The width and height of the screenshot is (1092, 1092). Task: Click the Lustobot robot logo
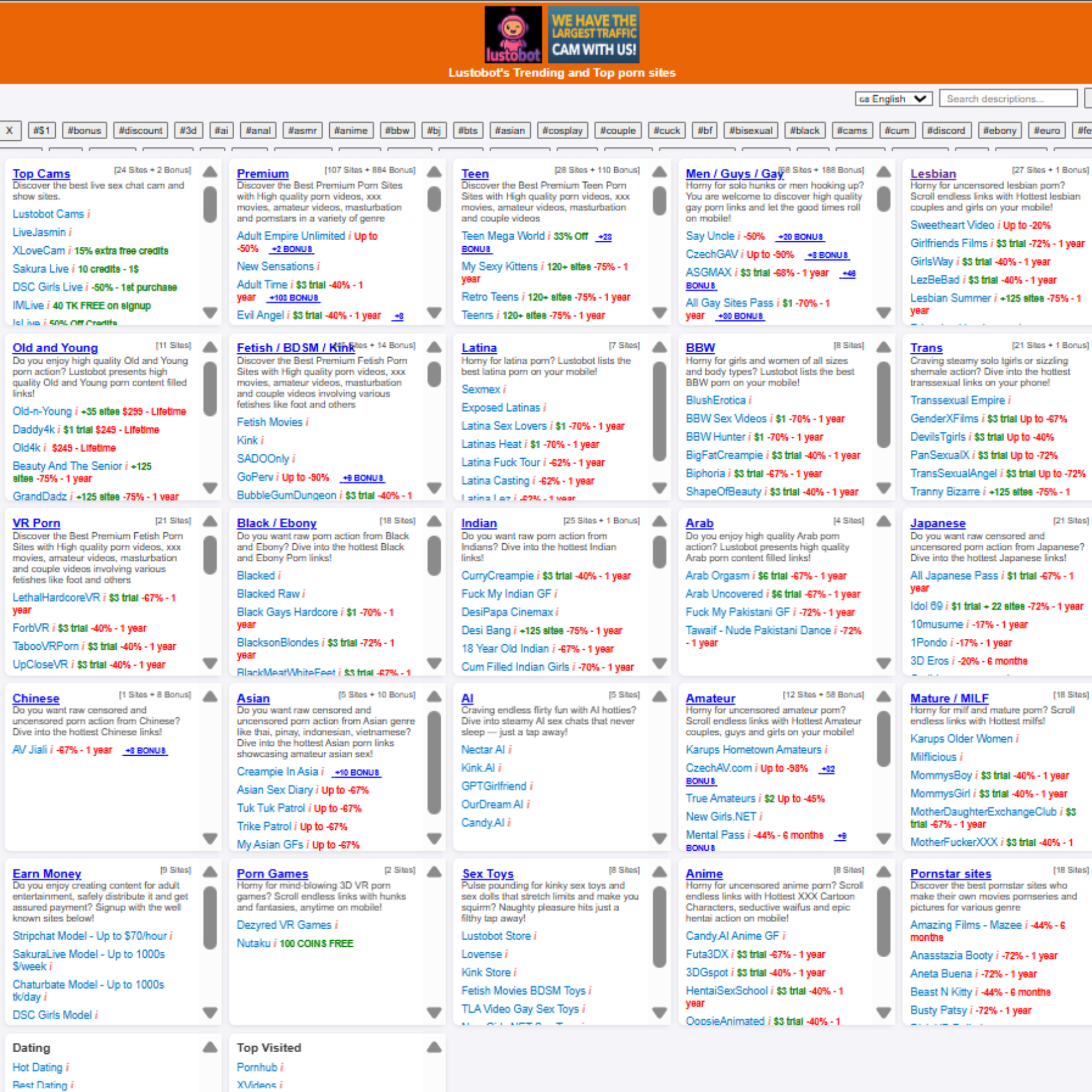click(513, 34)
